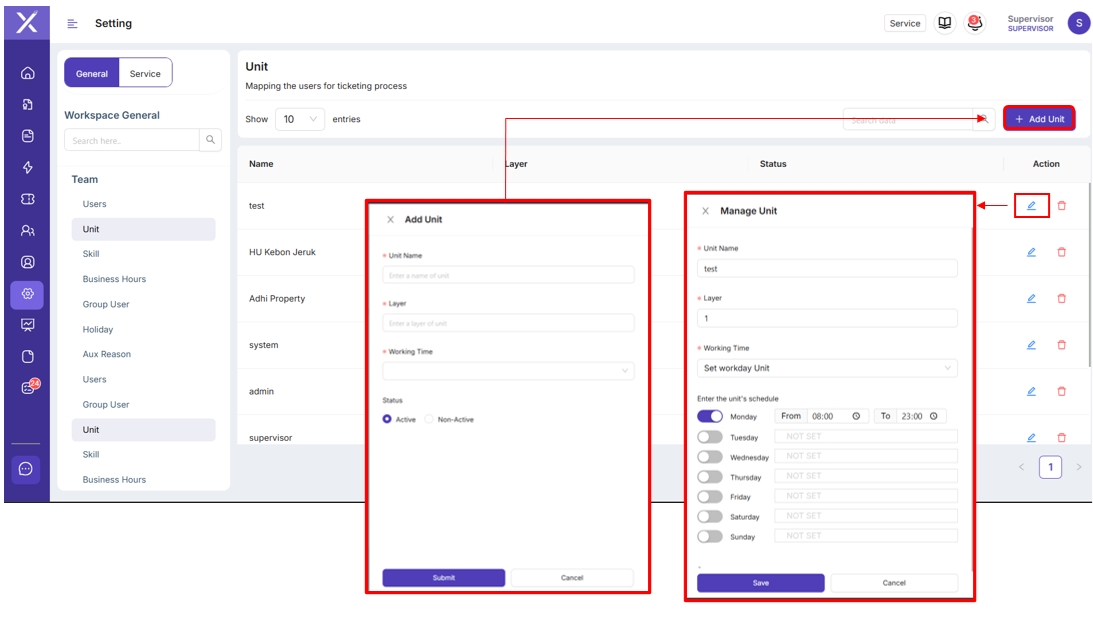
Task: Select Business Hours in the Team menu
Action: pyautogui.click(x=114, y=279)
